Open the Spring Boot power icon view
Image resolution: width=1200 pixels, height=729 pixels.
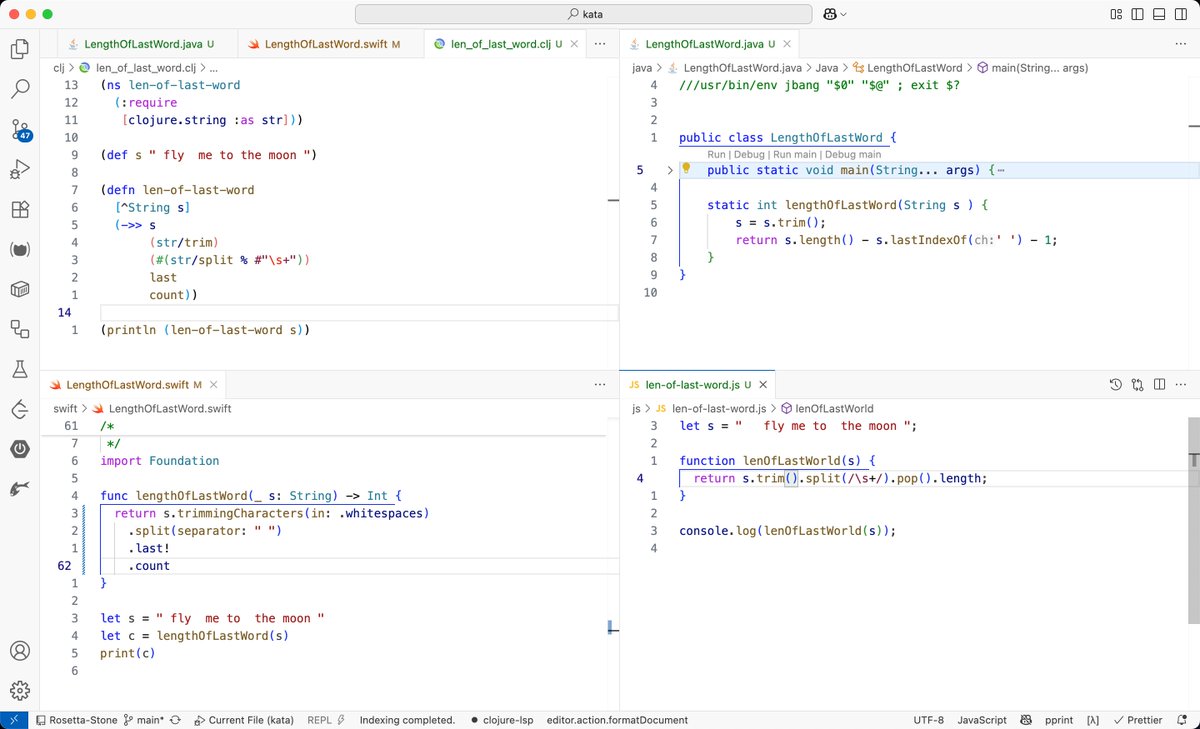(x=20, y=448)
